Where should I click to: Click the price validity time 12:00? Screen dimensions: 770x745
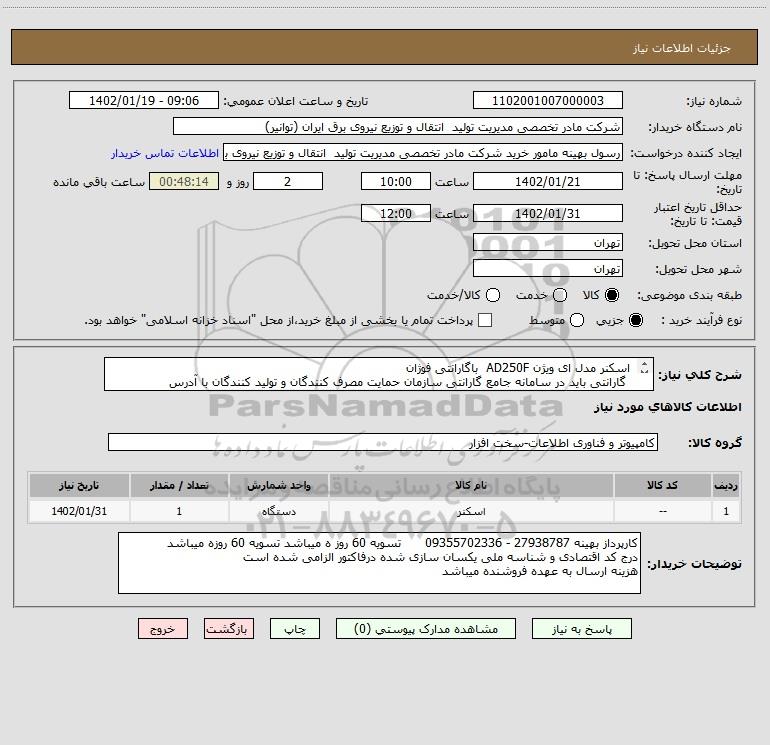(396, 214)
